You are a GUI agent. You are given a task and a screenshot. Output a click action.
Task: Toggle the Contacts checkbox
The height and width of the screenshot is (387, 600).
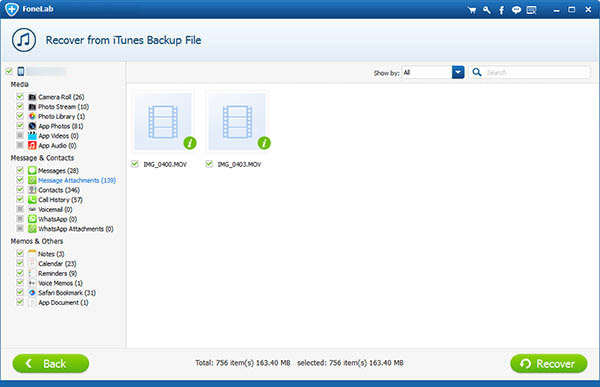click(x=20, y=189)
